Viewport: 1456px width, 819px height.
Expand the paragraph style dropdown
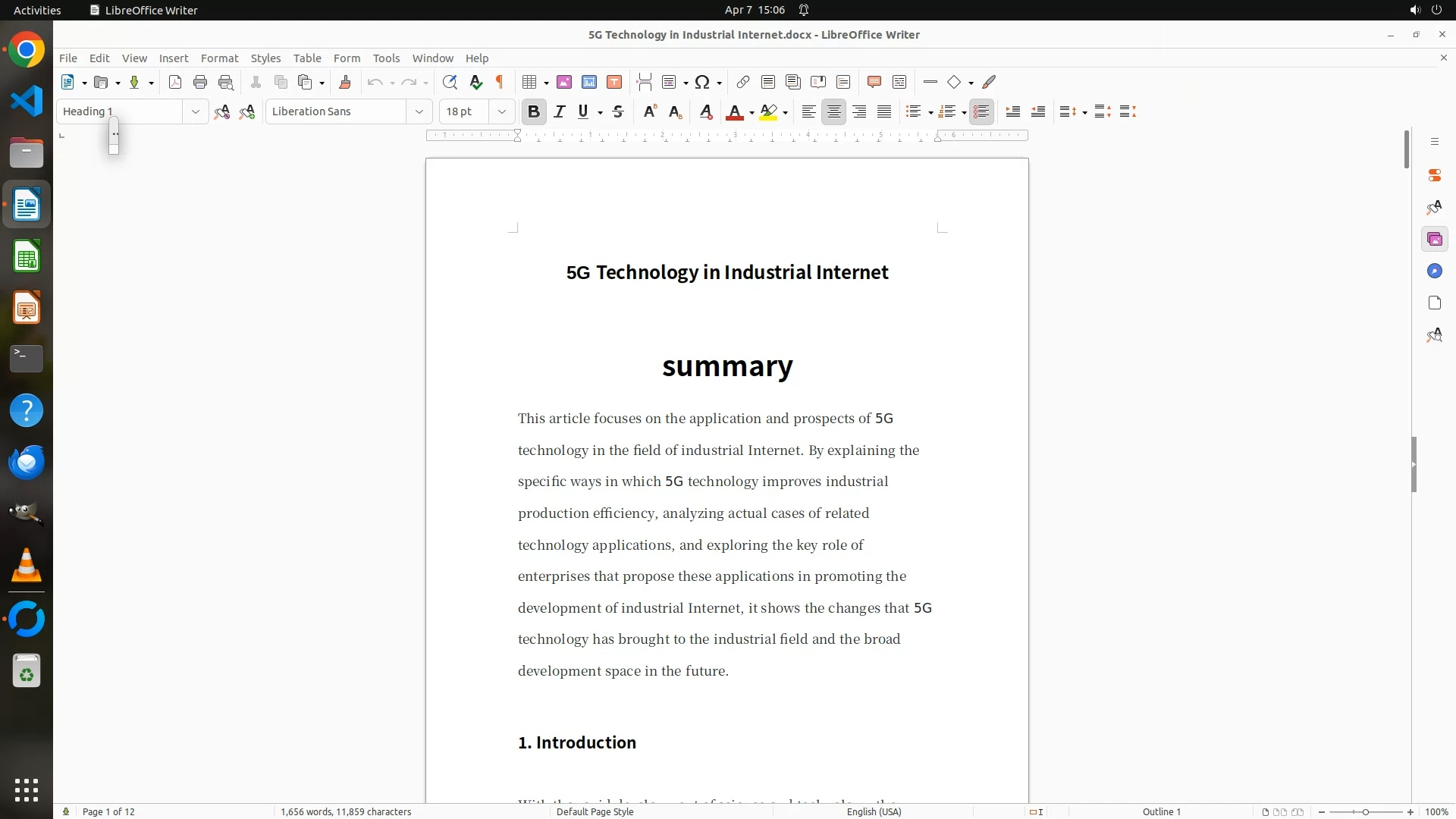click(x=196, y=112)
